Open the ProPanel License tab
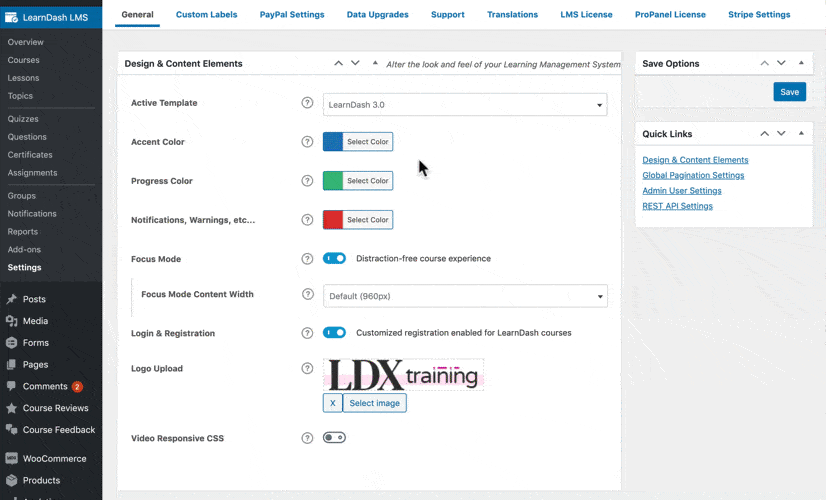 pyautogui.click(x=670, y=15)
